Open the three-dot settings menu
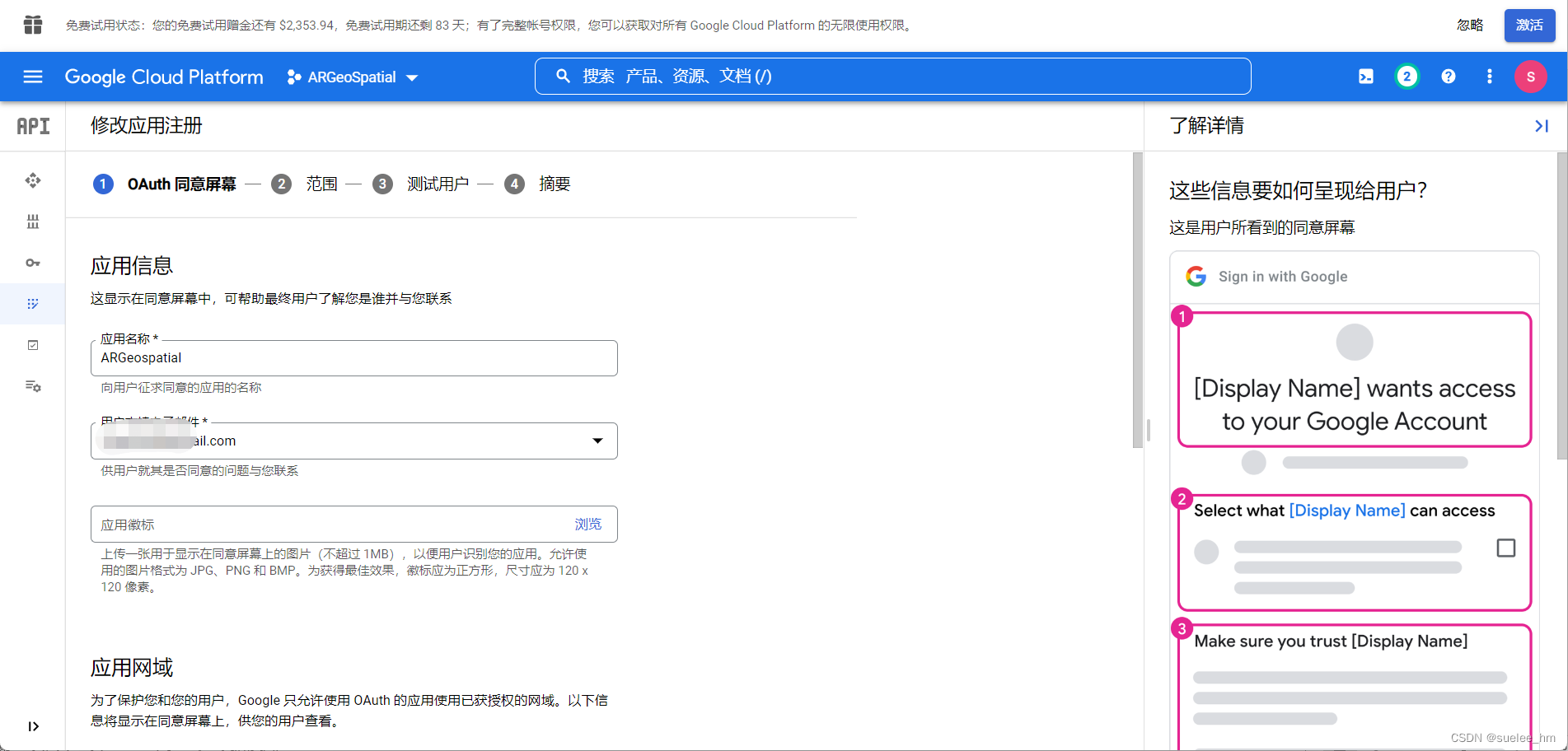This screenshot has height=751, width=1568. (1489, 77)
